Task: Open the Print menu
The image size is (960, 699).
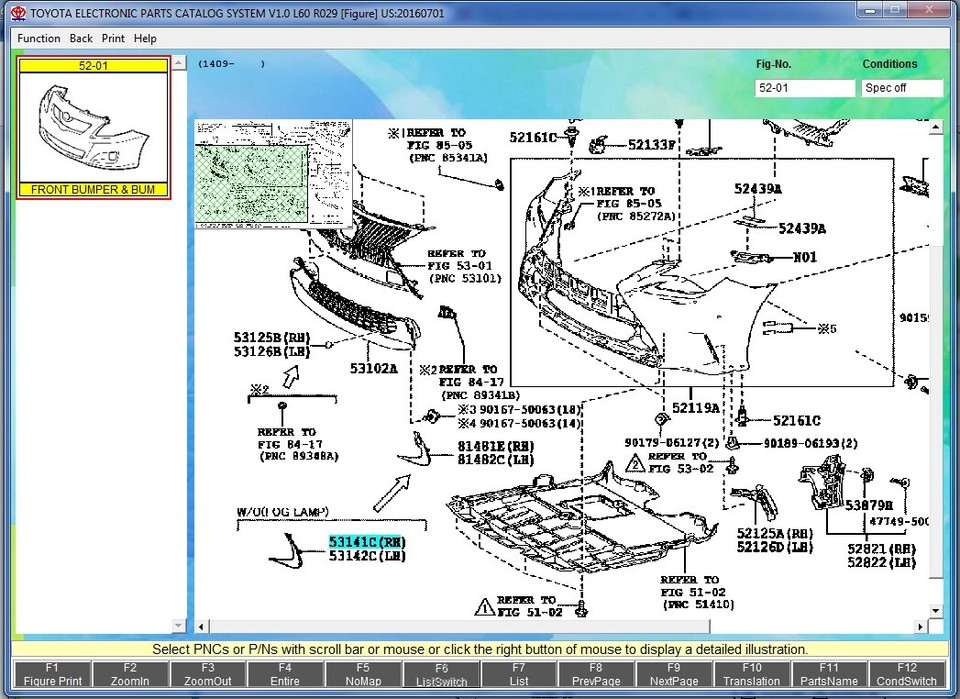Action: pyautogui.click(x=113, y=38)
